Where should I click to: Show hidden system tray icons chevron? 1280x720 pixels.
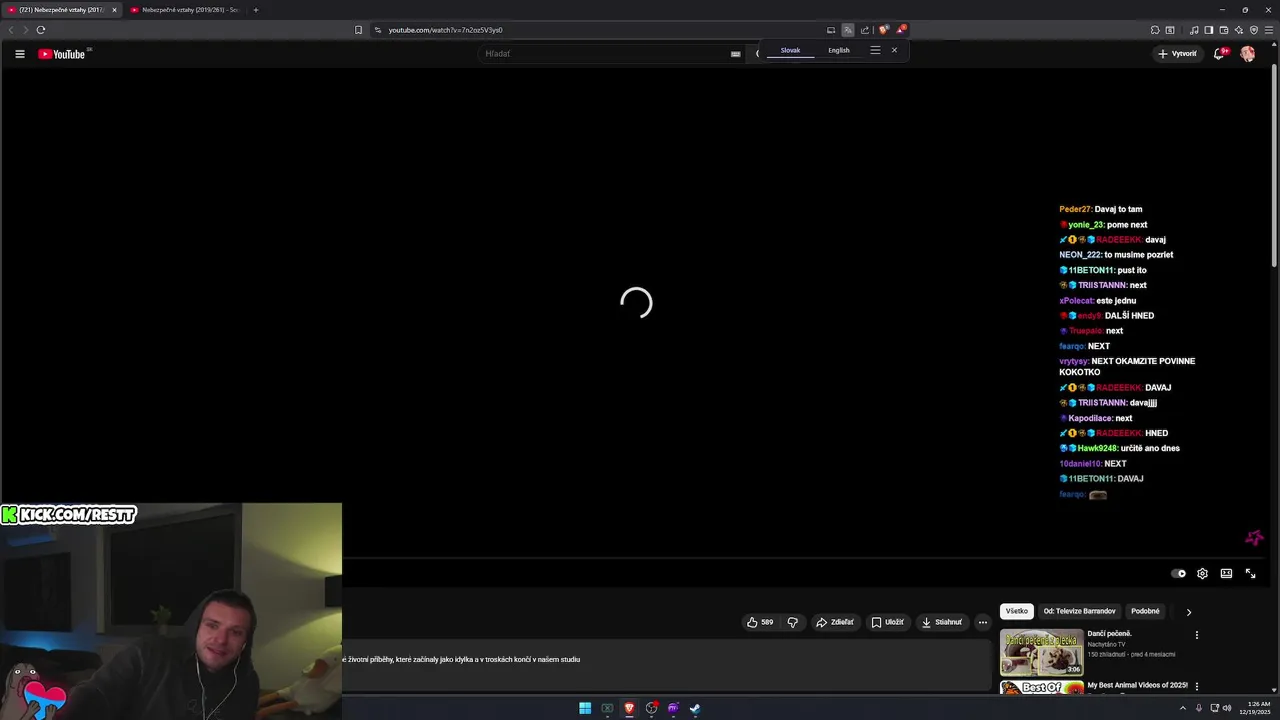coord(1183,708)
